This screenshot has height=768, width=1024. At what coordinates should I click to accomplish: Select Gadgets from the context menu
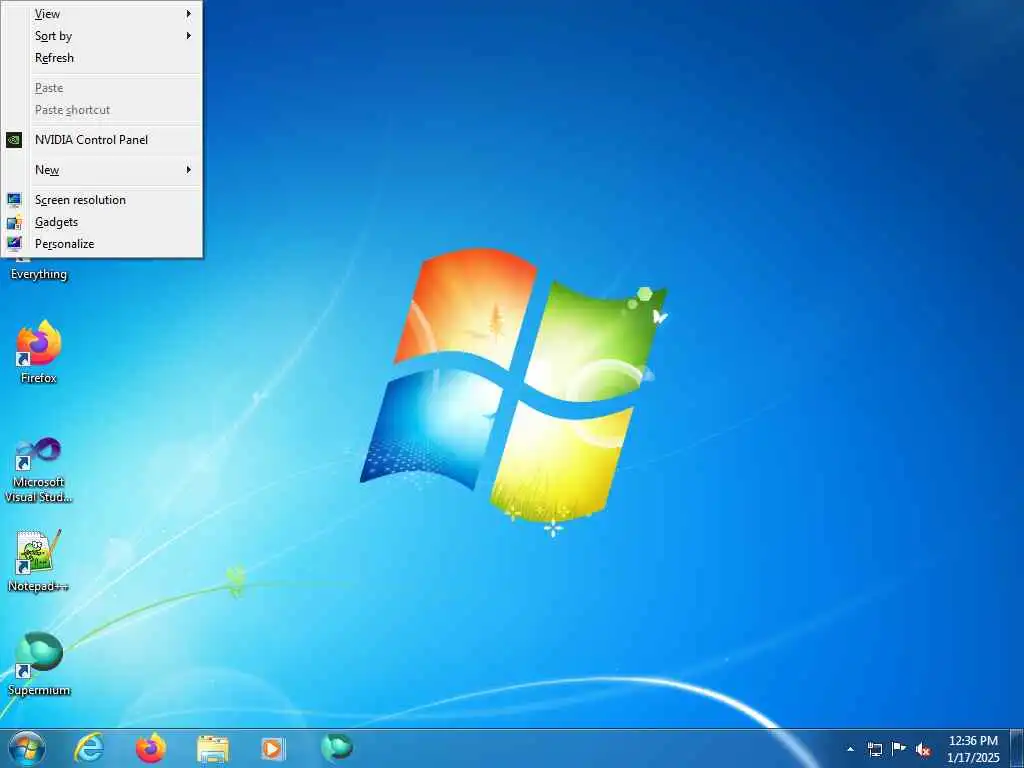[102, 222]
